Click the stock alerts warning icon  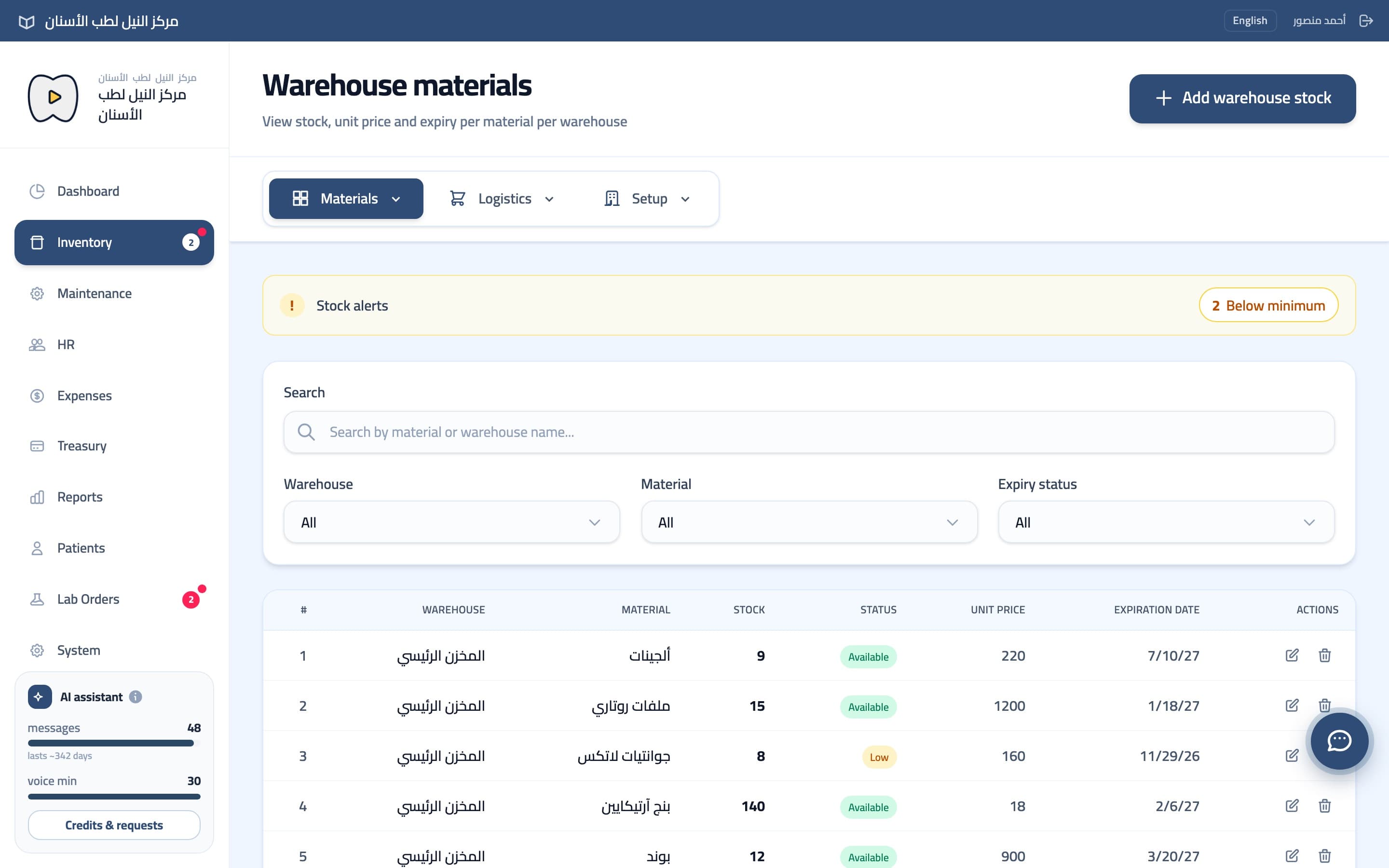pos(292,305)
